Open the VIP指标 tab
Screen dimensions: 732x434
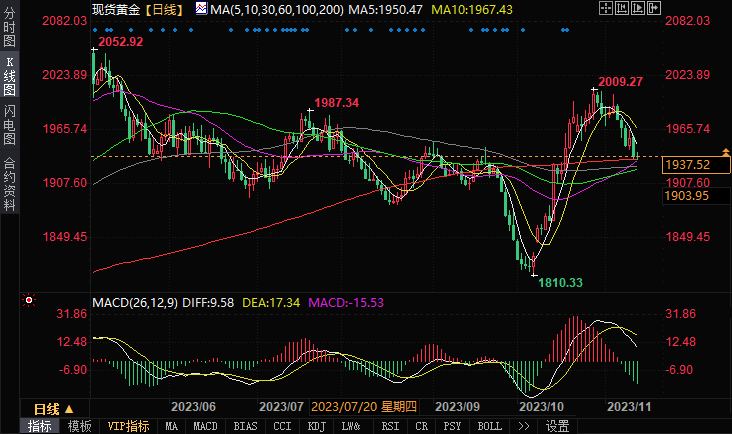point(128,426)
